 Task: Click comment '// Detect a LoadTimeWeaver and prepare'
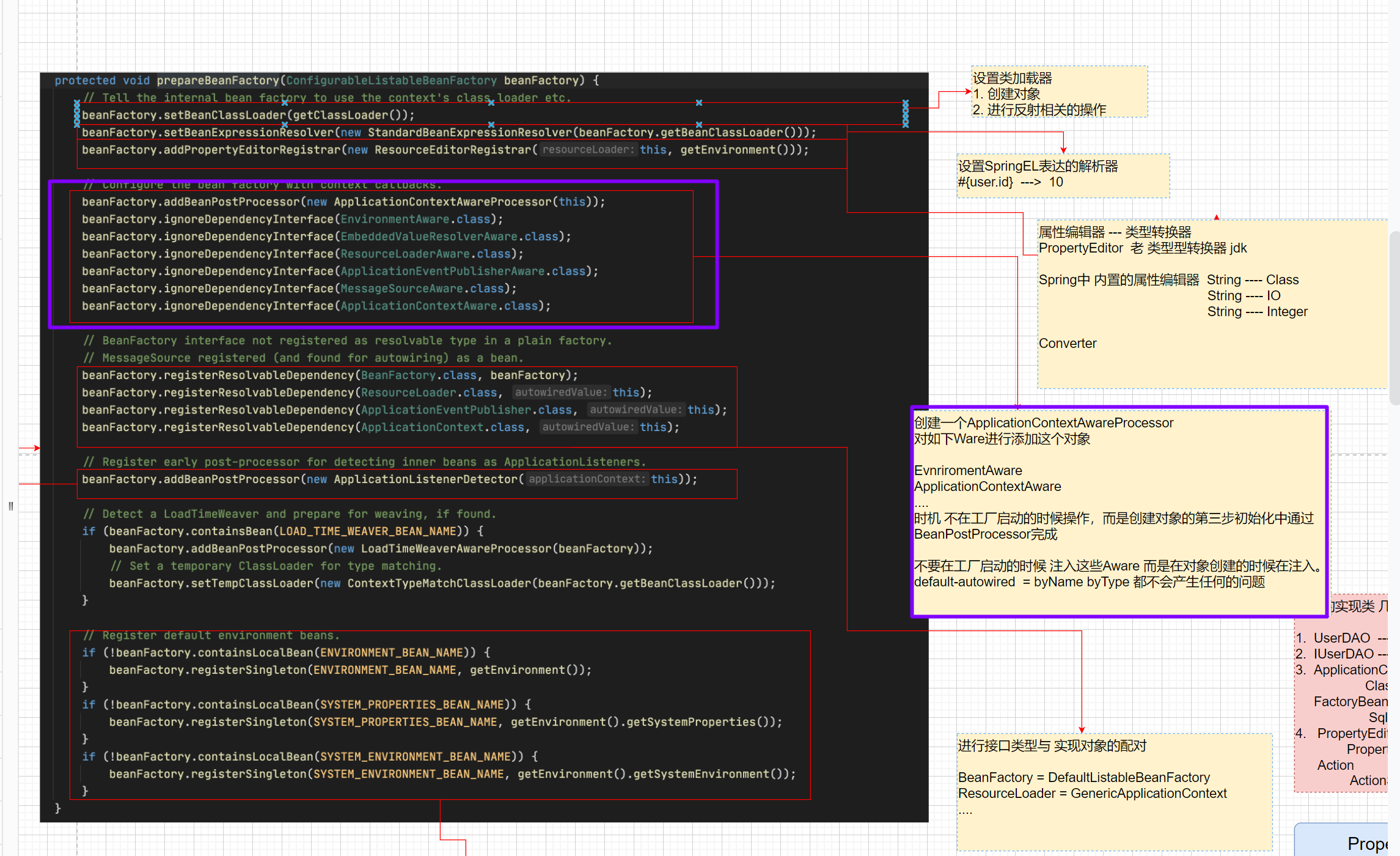click(x=290, y=514)
